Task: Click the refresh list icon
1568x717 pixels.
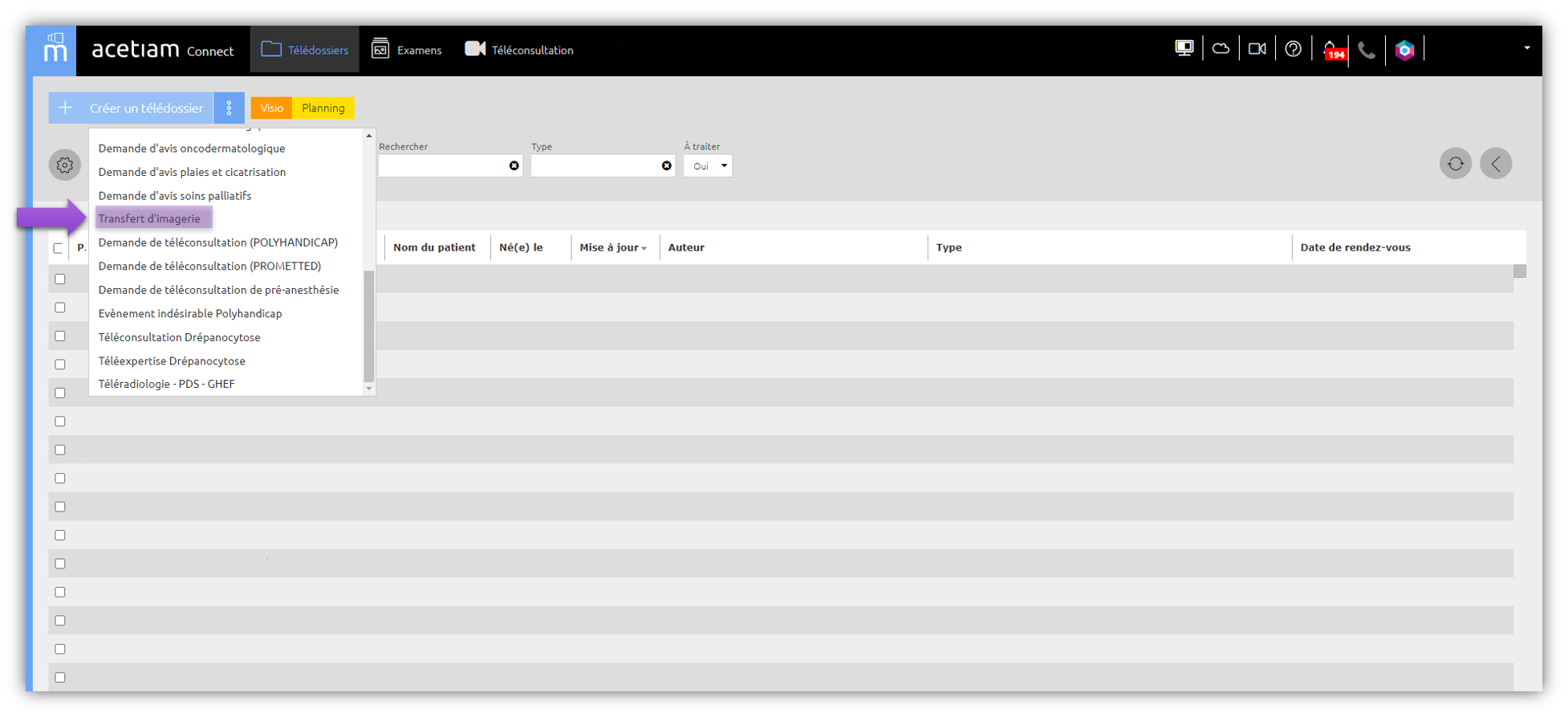Action: 1455,164
